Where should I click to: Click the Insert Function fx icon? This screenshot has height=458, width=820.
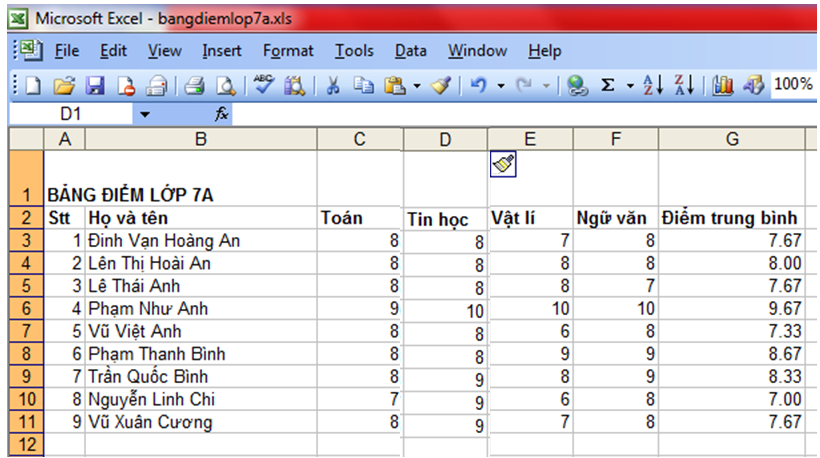coord(222,113)
